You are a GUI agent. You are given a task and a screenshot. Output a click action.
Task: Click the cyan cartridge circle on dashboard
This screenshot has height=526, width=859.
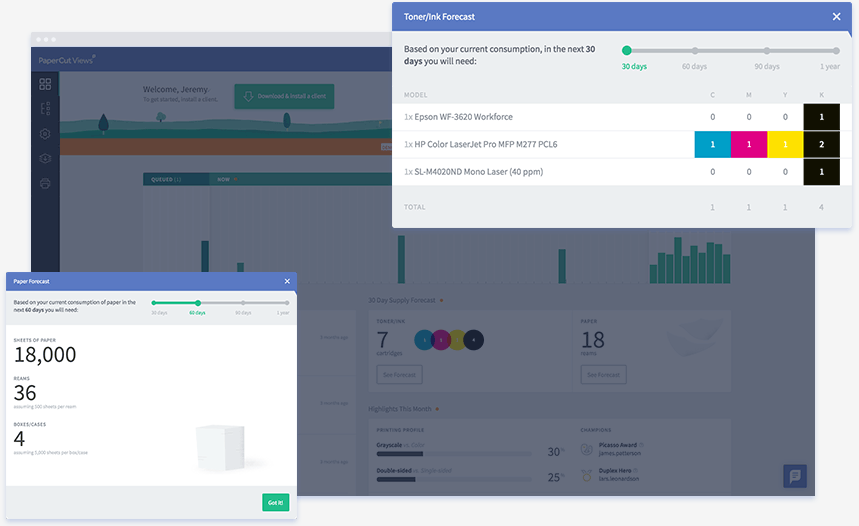(424, 340)
